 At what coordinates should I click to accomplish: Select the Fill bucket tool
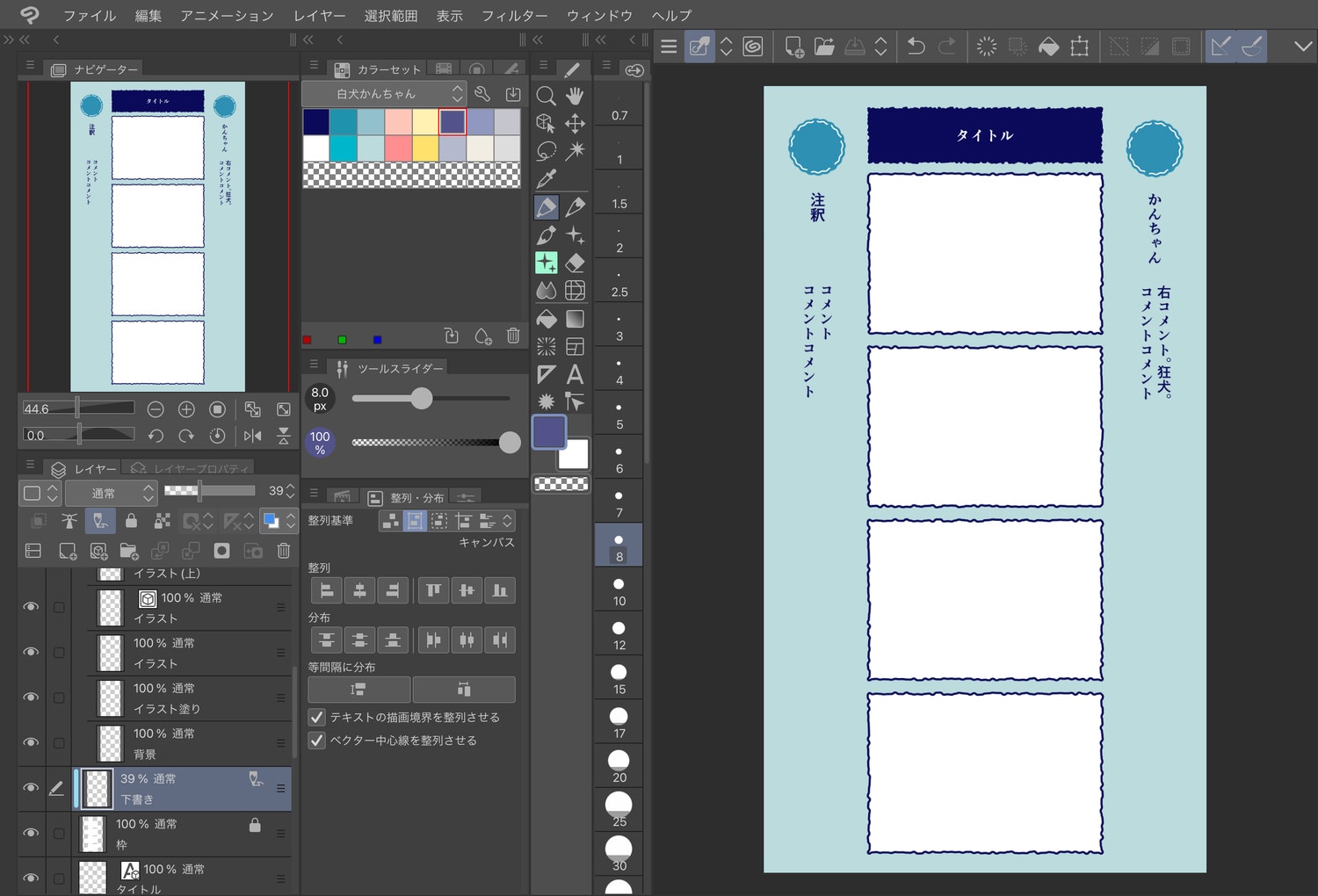[x=546, y=319]
